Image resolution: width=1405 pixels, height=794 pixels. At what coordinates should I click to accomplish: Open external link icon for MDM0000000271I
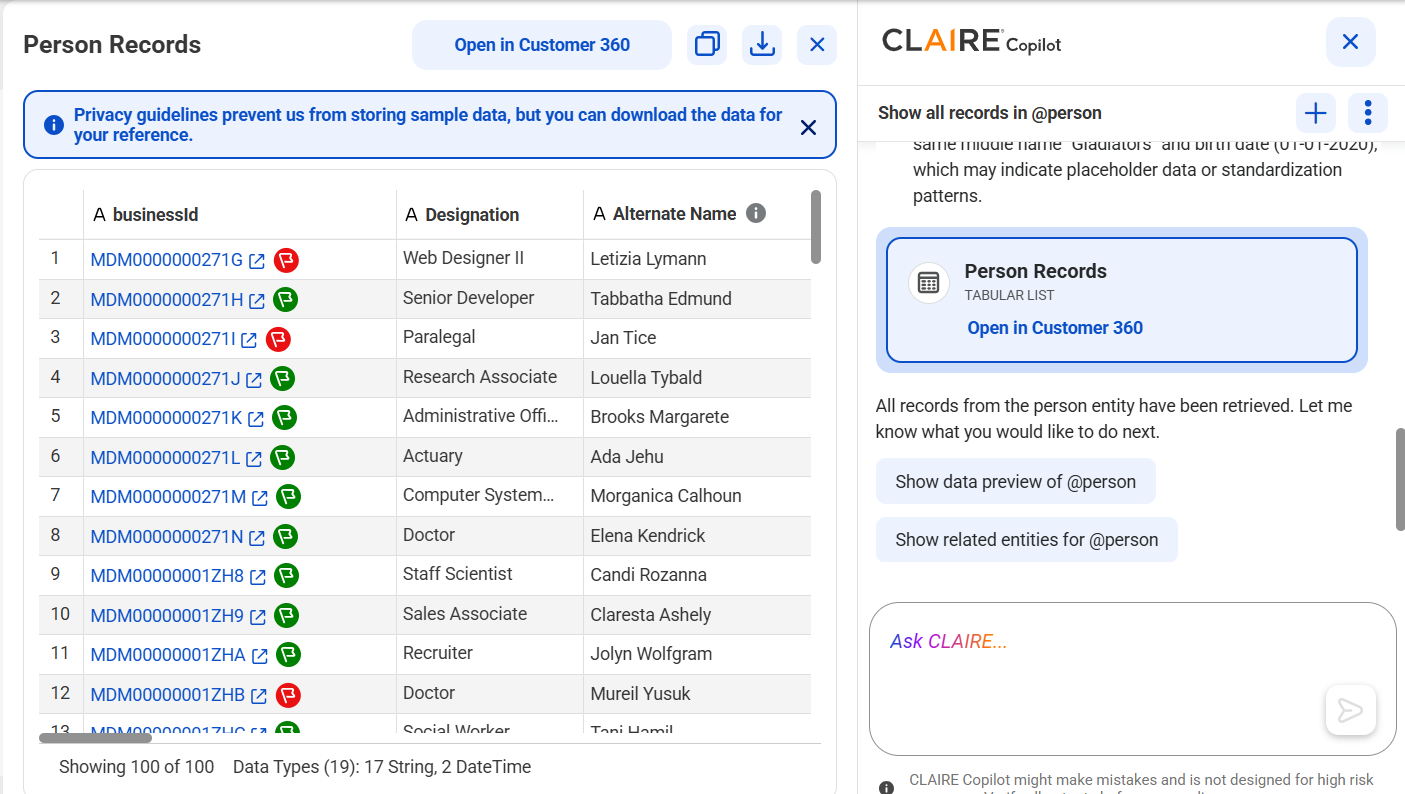click(x=248, y=340)
